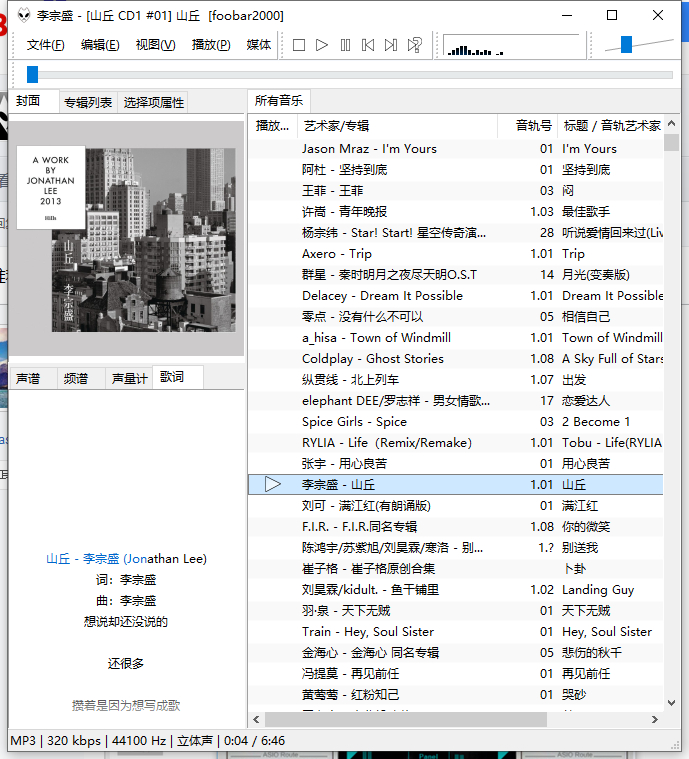Open the 媒体 menu
This screenshot has height=759, width=689.
point(259,45)
